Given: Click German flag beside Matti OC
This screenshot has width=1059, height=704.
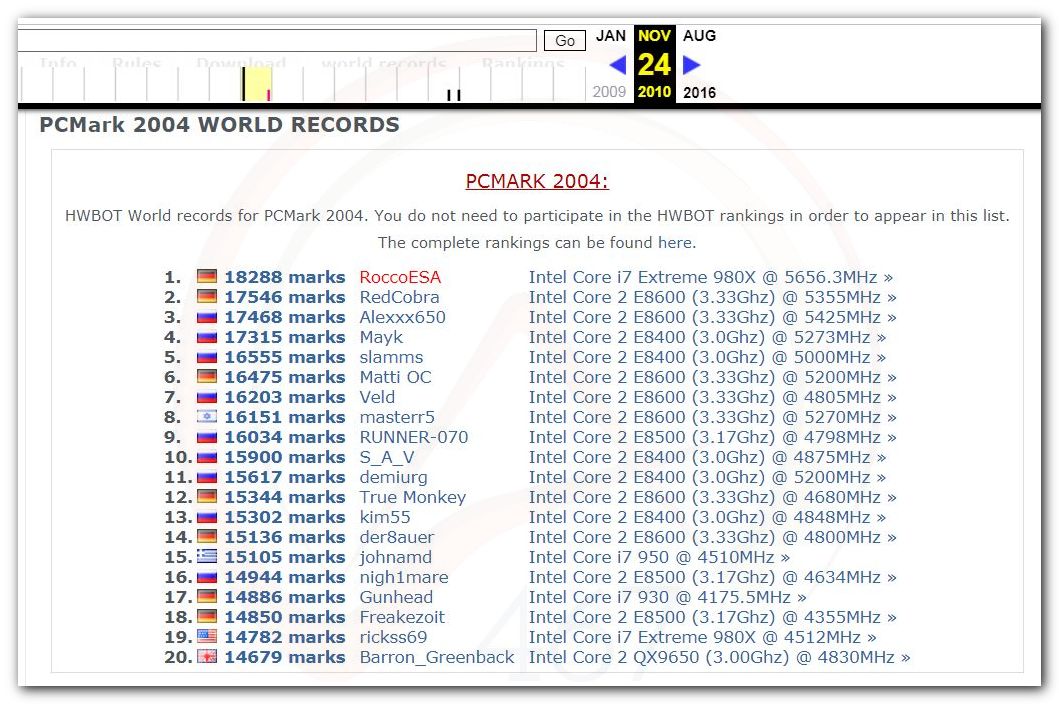Looking at the screenshot, I should (207, 376).
